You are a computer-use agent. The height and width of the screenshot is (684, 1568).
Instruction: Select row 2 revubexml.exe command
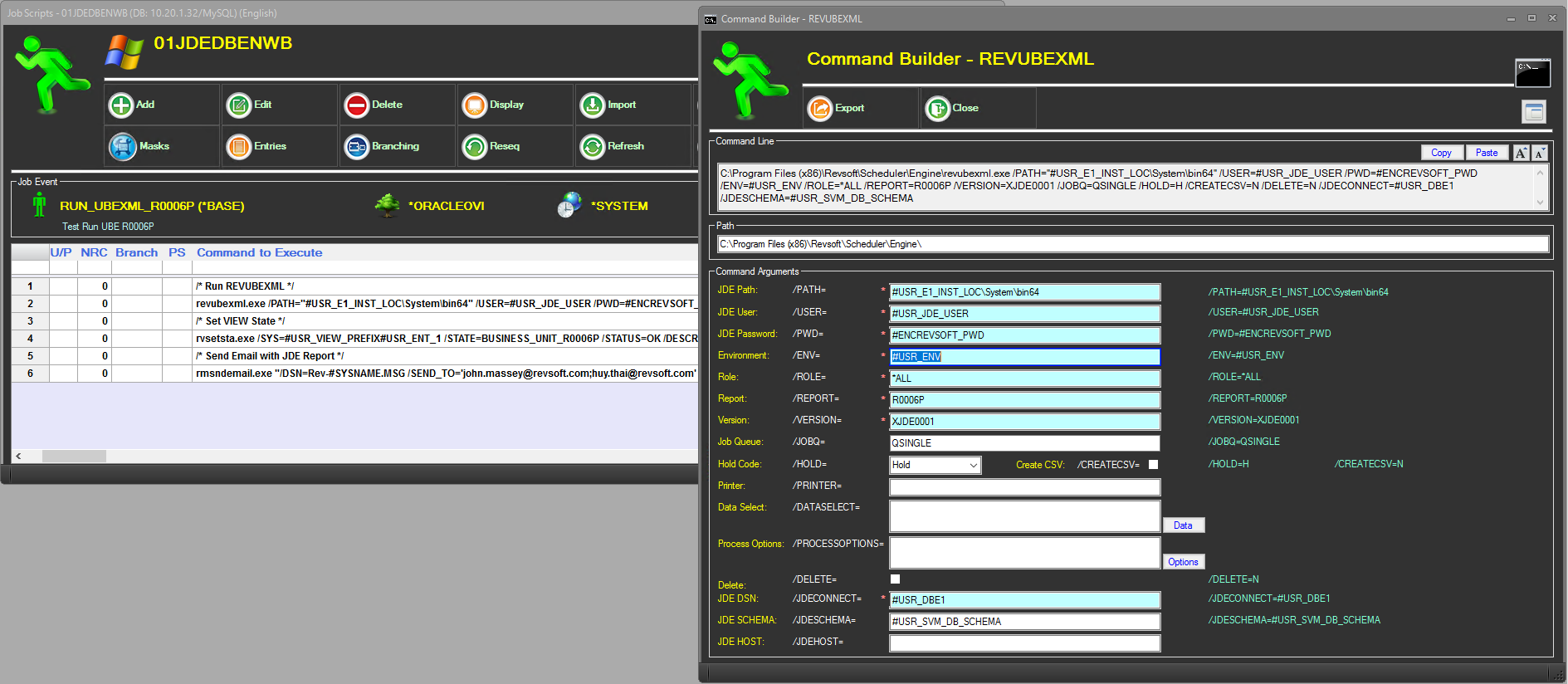coord(355,304)
